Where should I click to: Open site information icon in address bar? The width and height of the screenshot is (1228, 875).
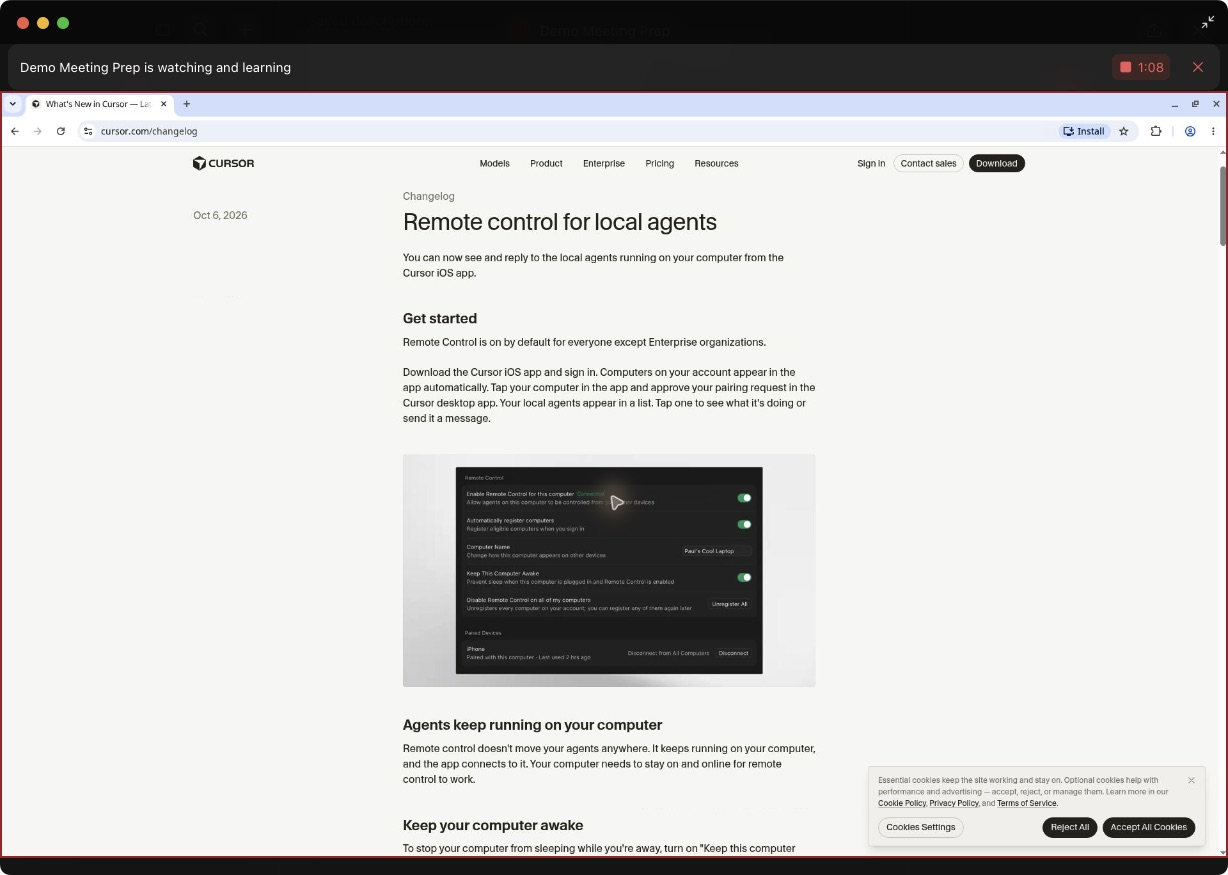(88, 131)
